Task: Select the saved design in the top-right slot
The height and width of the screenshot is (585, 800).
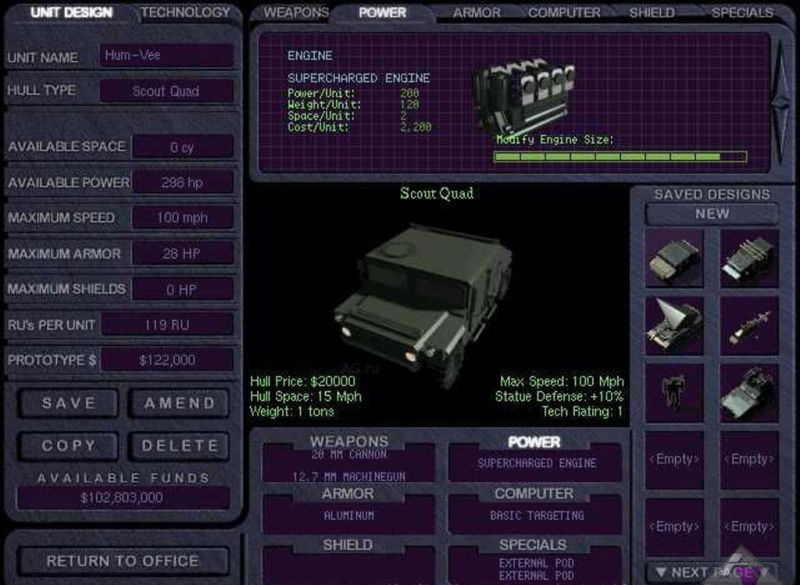Action: pos(749,258)
